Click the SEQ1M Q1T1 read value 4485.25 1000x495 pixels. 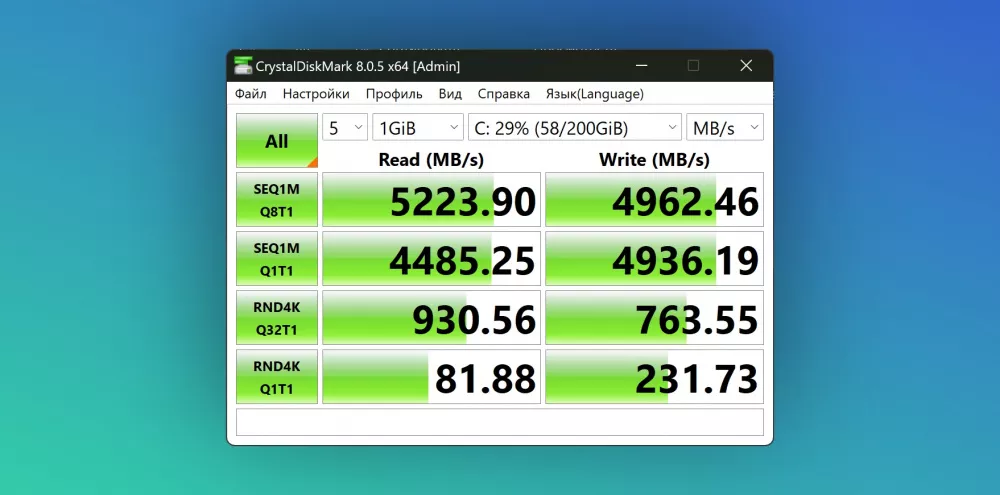point(432,258)
